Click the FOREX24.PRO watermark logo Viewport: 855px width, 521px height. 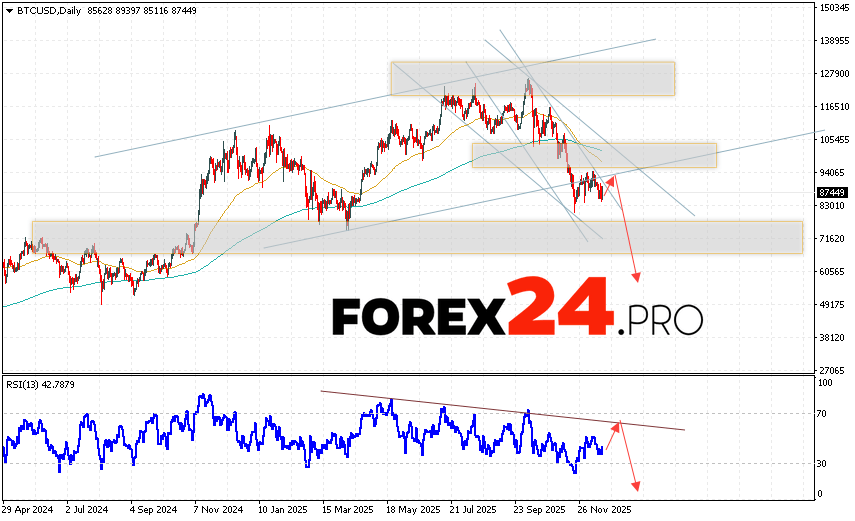517,315
